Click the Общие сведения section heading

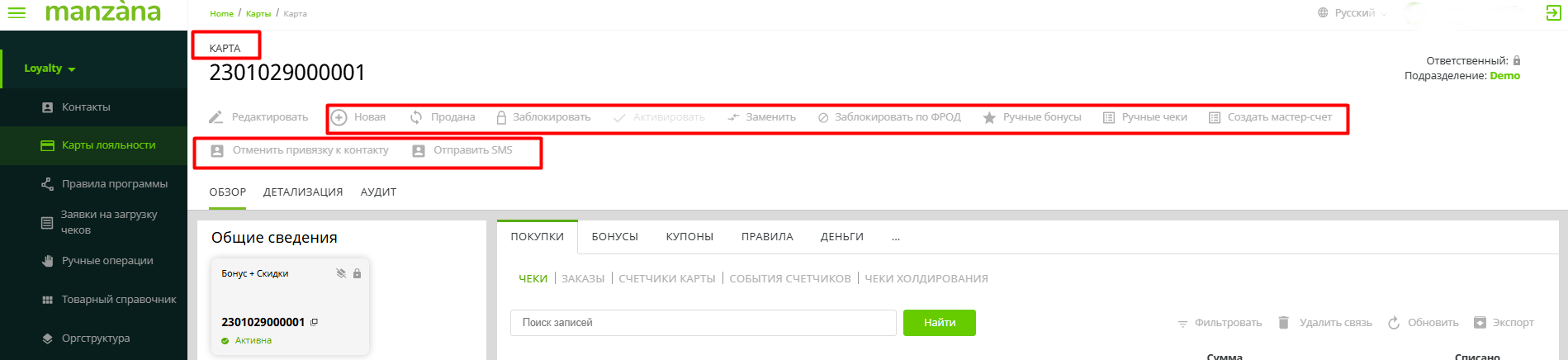click(274, 238)
